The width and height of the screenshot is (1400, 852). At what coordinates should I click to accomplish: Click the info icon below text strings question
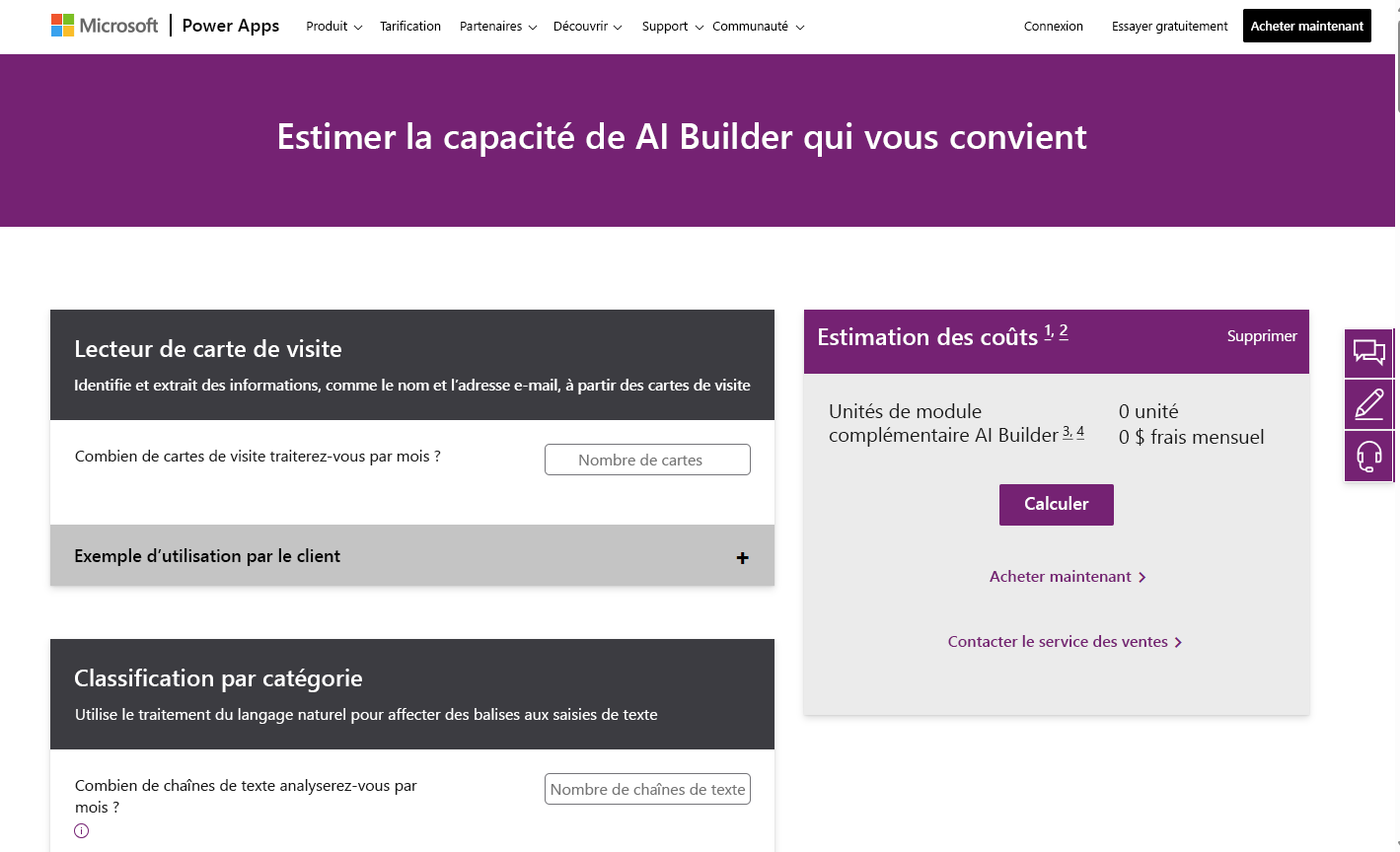82,830
